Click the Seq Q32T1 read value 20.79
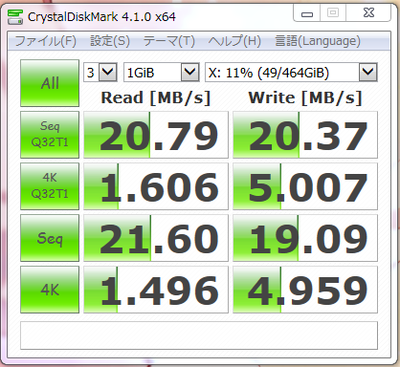This screenshot has height=367, width=400. pyautogui.click(x=156, y=135)
